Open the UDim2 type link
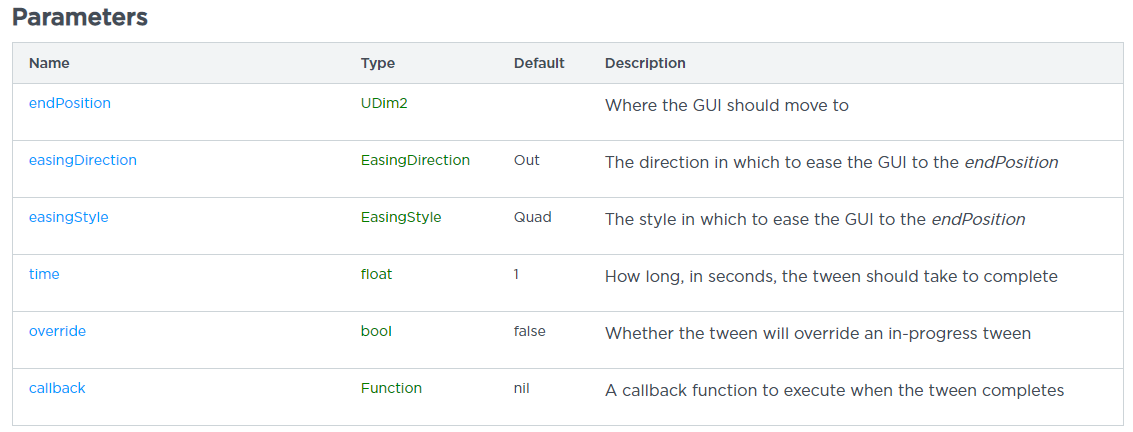 [385, 103]
